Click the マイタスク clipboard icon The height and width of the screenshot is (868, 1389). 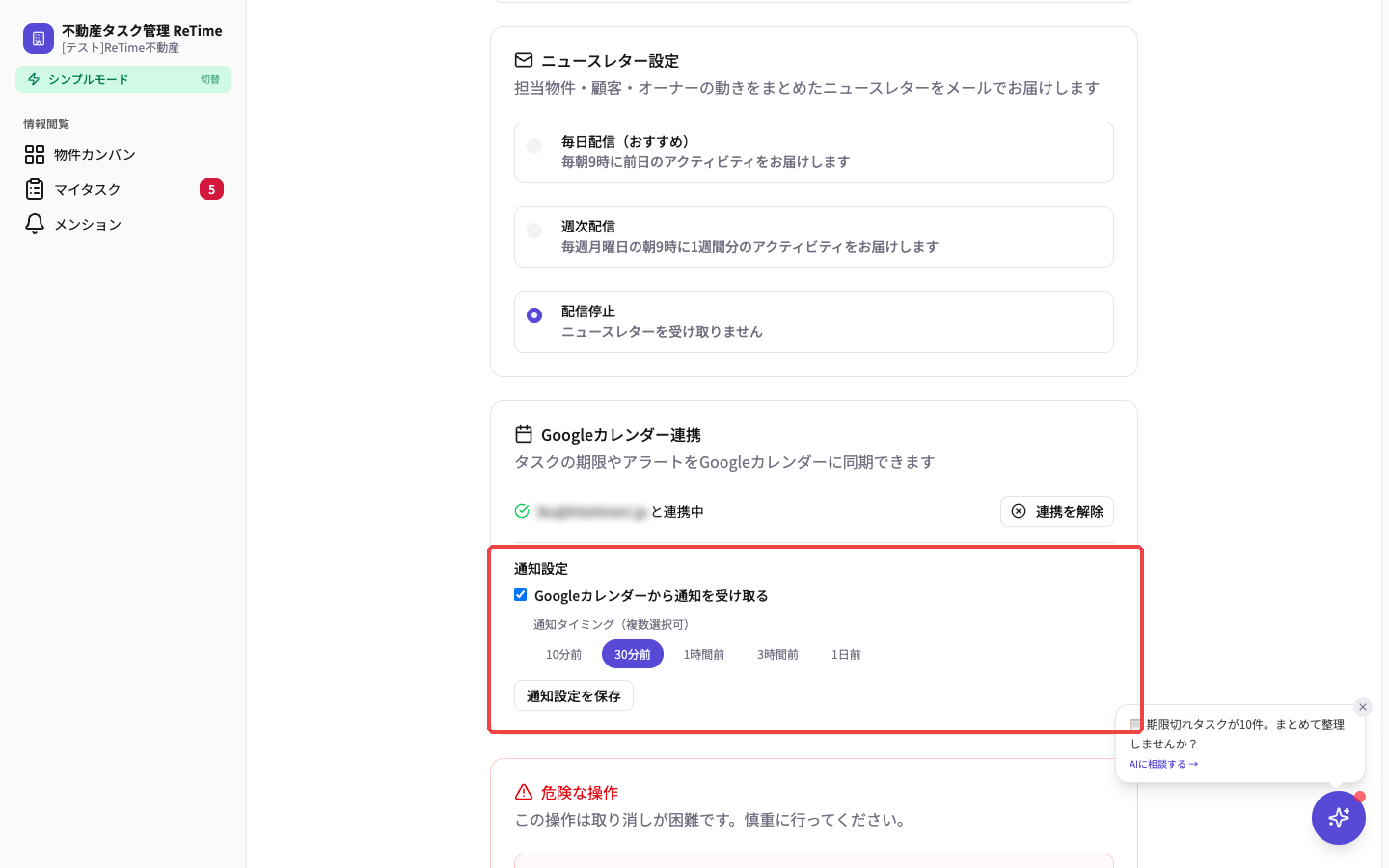tap(35, 189)
